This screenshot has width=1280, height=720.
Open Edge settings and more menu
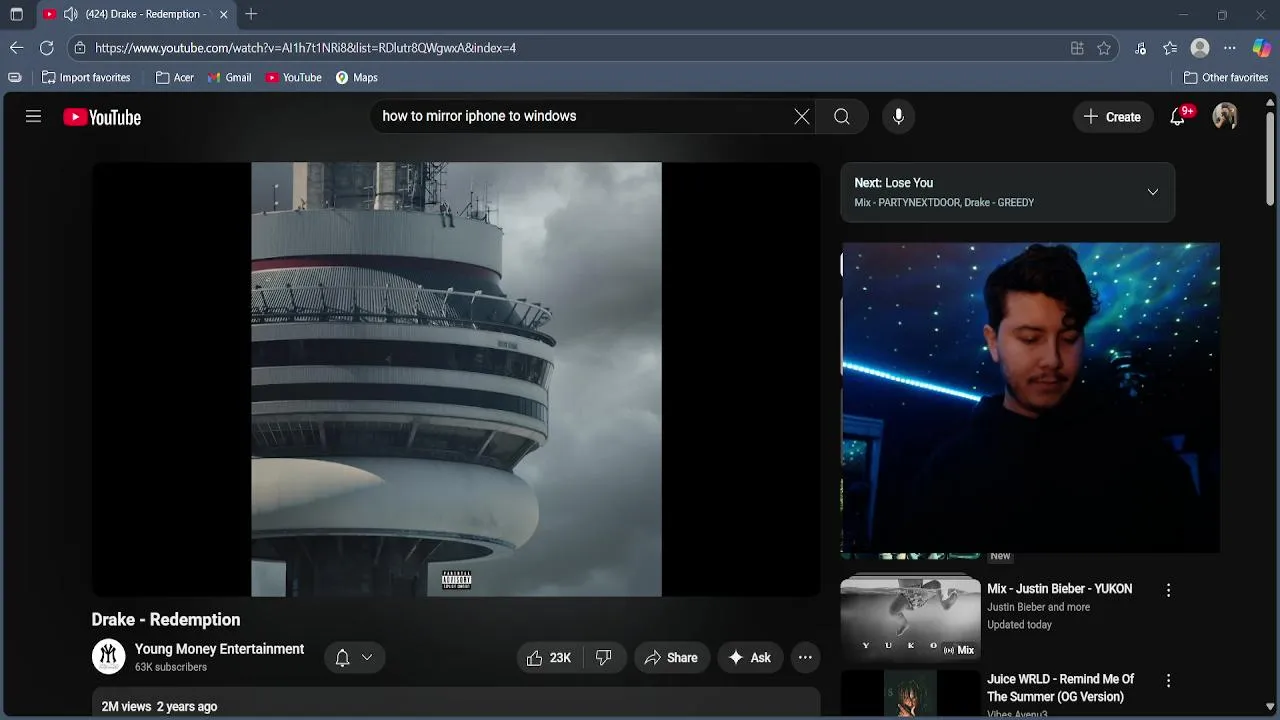[x=1230, y=48]
